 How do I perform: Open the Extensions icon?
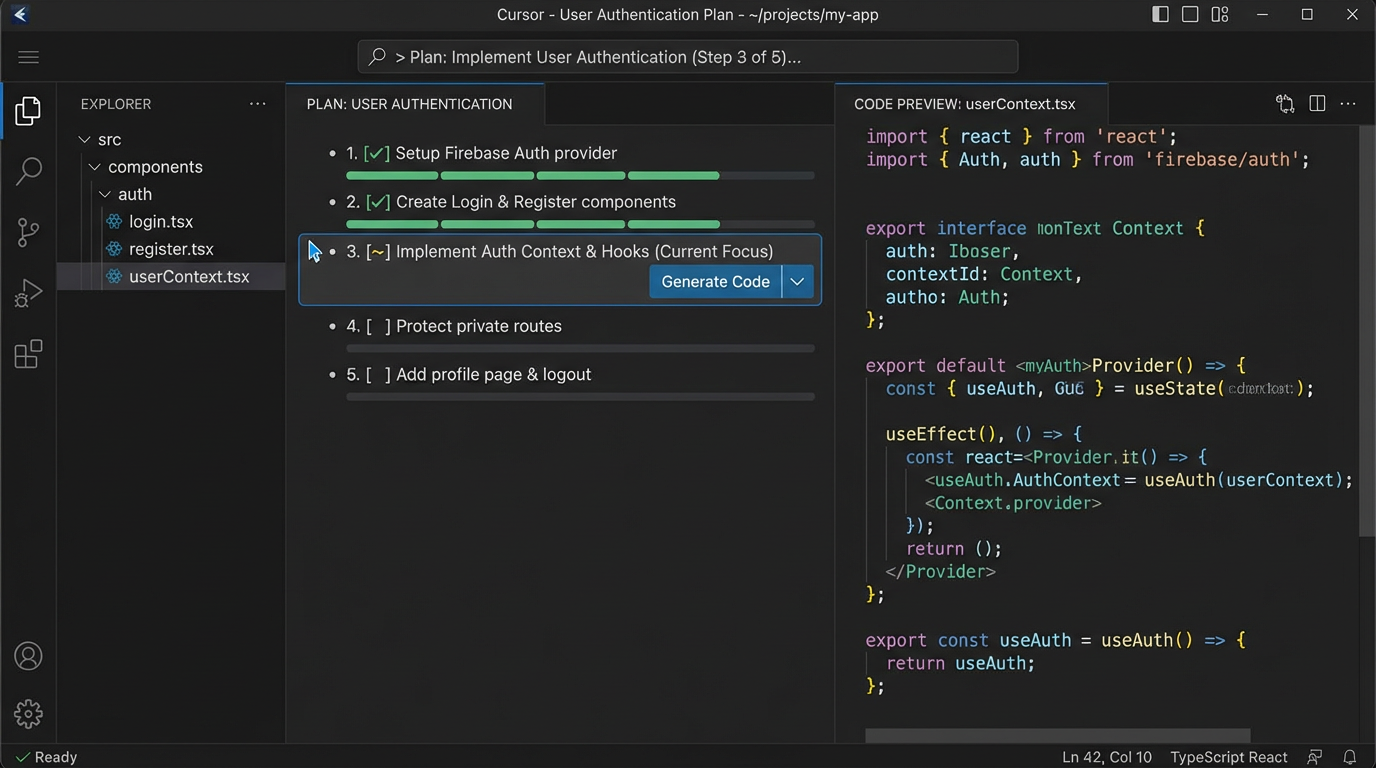27,353
